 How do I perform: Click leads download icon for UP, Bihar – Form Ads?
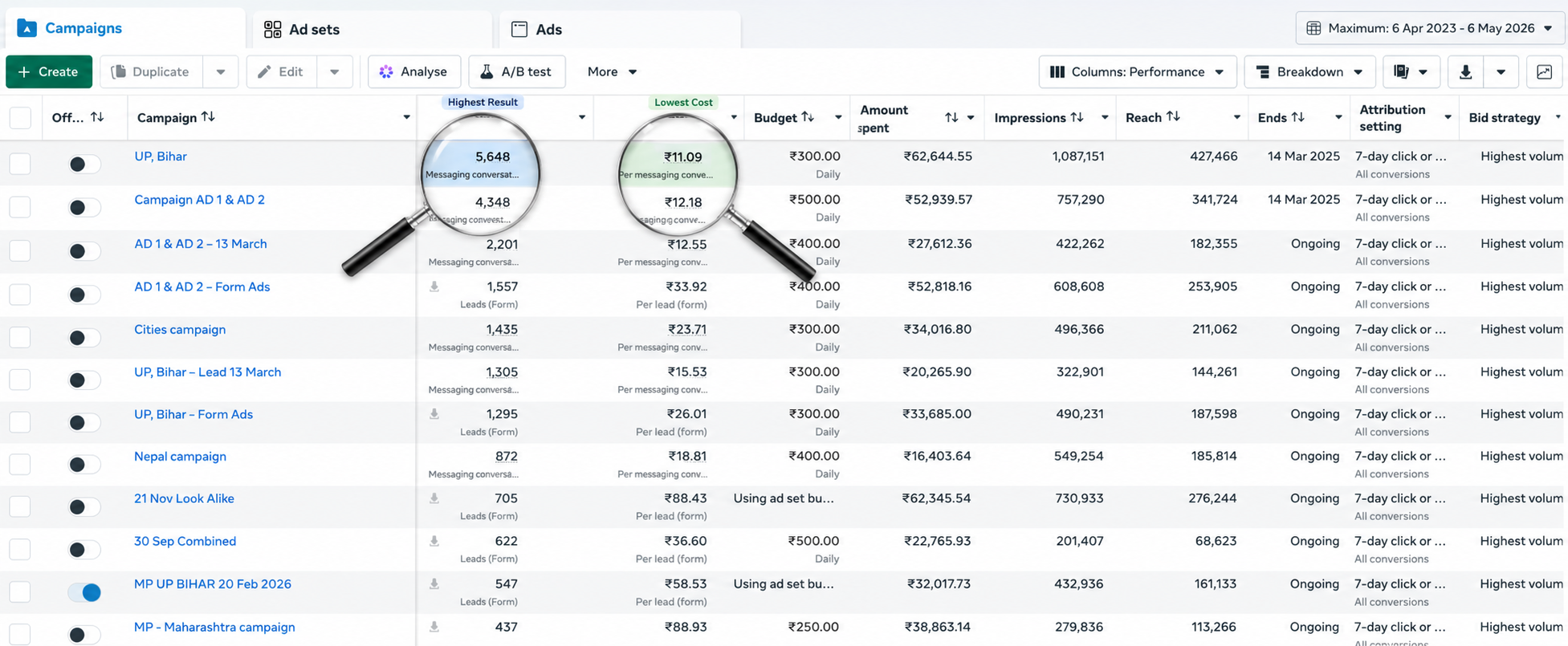[x=434, y=414]
